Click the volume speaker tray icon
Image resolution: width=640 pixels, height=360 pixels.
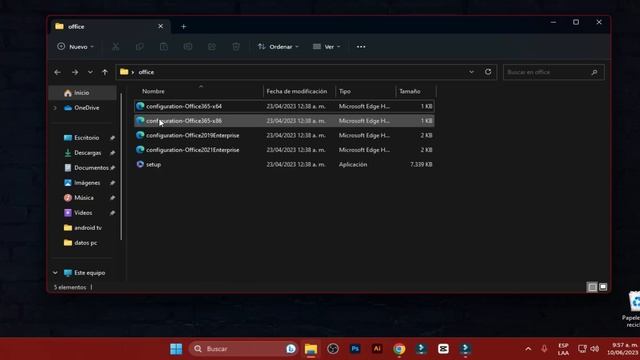[x=595, y=349]
